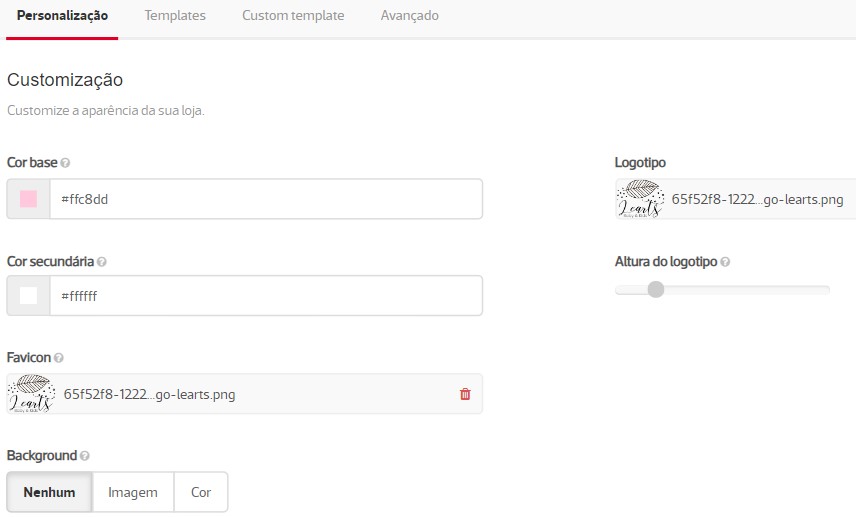This screenshot has height=517, width=856.
Task: Click the #ffffff hex color input field
Action: point(266,296)
